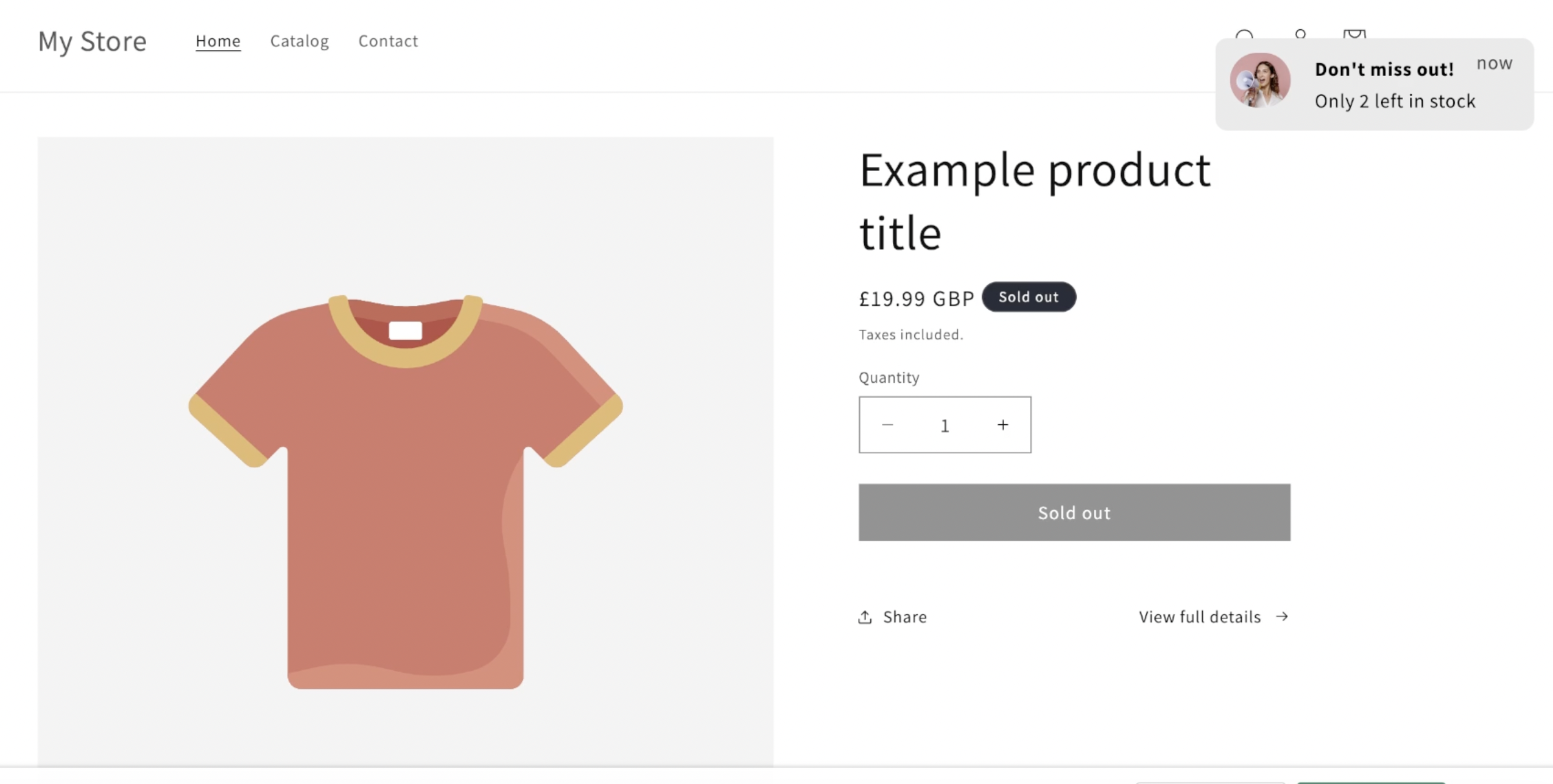
Task: Increase quantity with the plus button
Action: pos(1002,425)
